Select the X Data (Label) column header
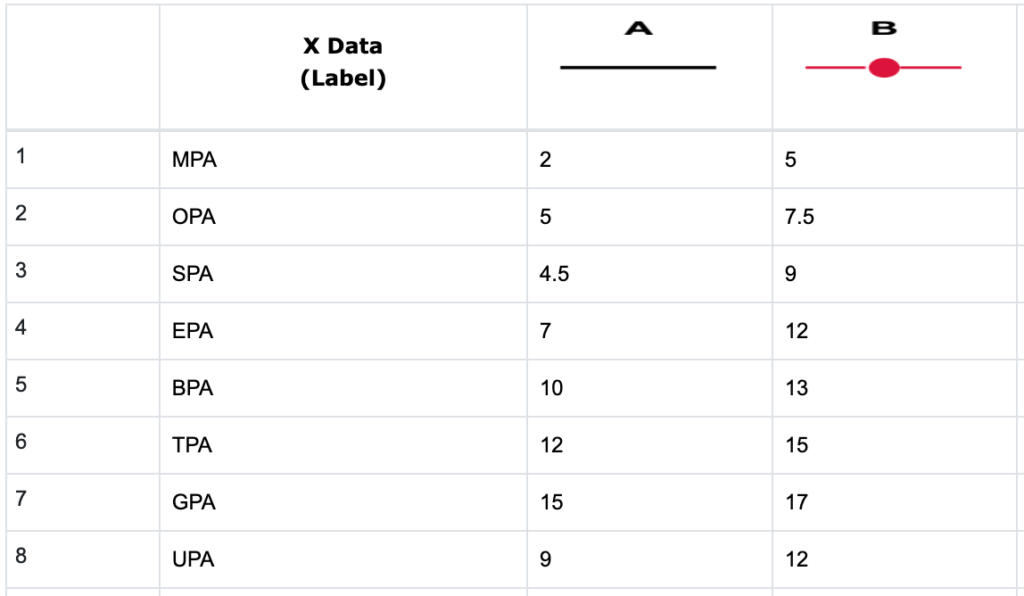Image resolution: width=1024 pixels, height=596 pixels. [343, 62]
